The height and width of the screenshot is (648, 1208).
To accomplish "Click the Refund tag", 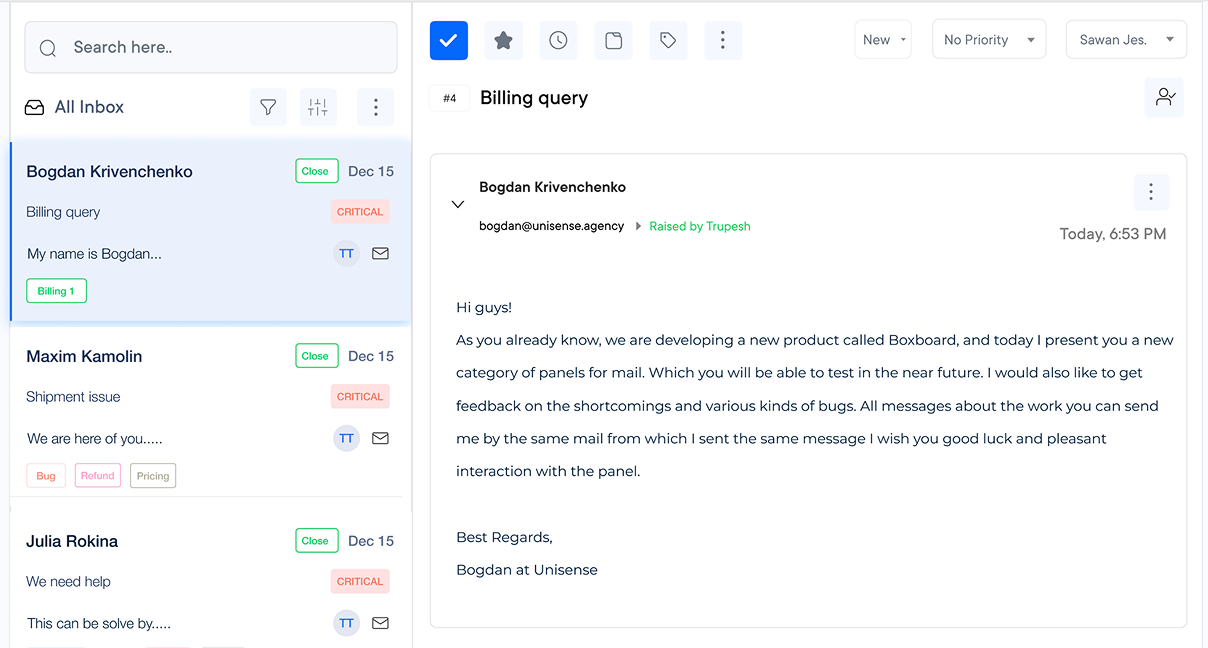I will tap(98, 476).
